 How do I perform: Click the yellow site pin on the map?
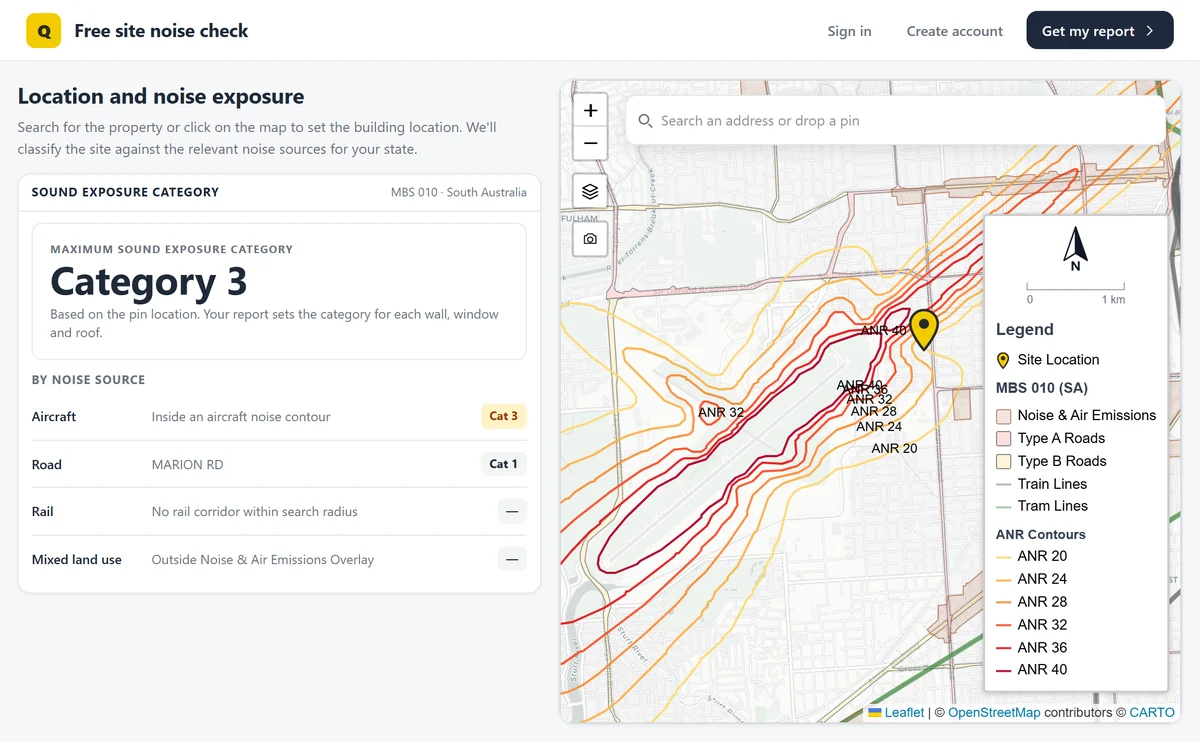point(924,329)
